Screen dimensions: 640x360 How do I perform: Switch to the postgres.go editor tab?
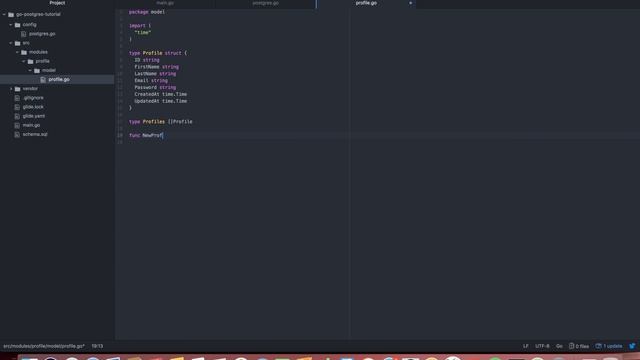tap(266, 3)
